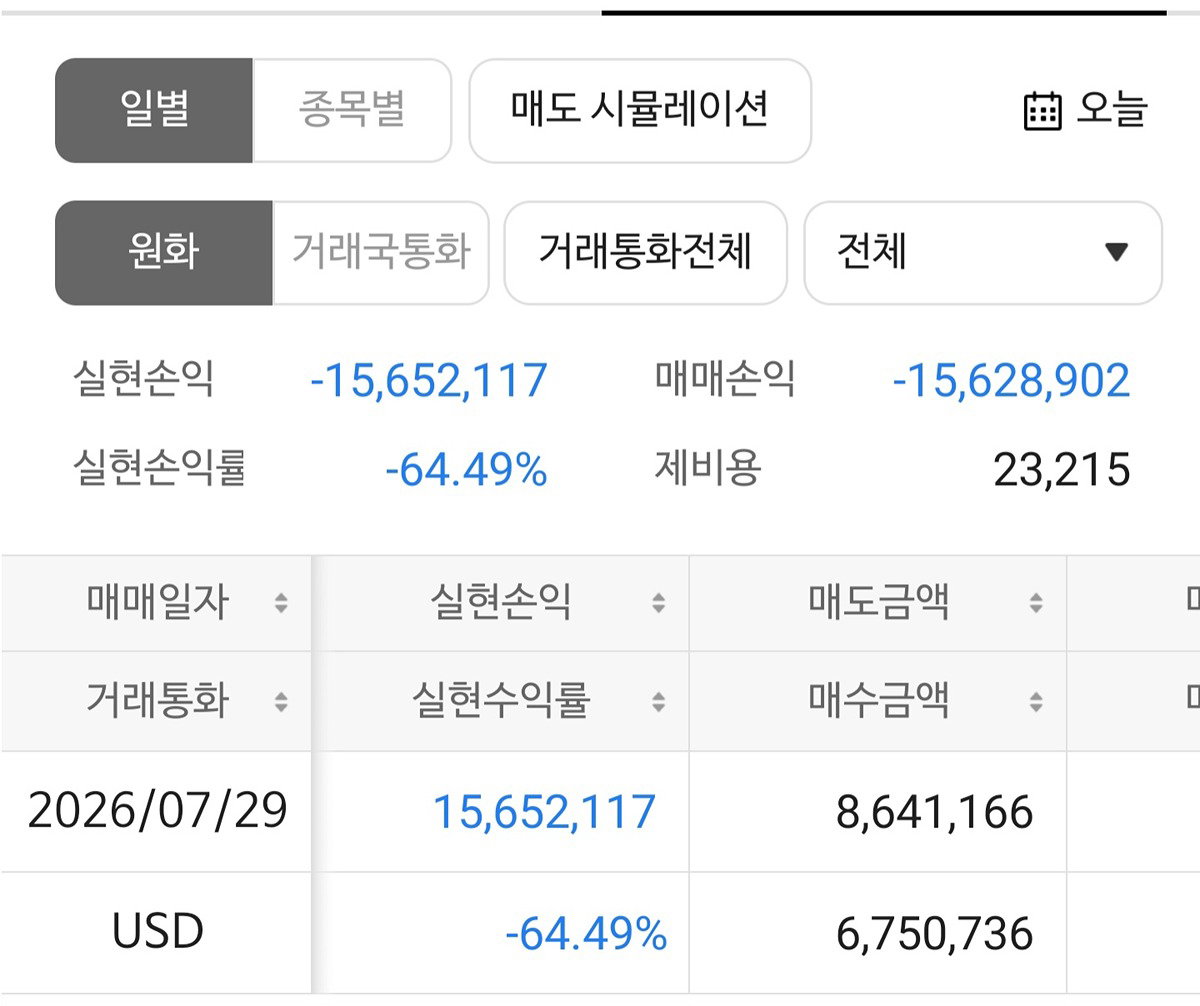Open the calendar icon next to 오늘
Image resolution: width=1200 pixels, height=1006 pixels.
(1043, 111)
